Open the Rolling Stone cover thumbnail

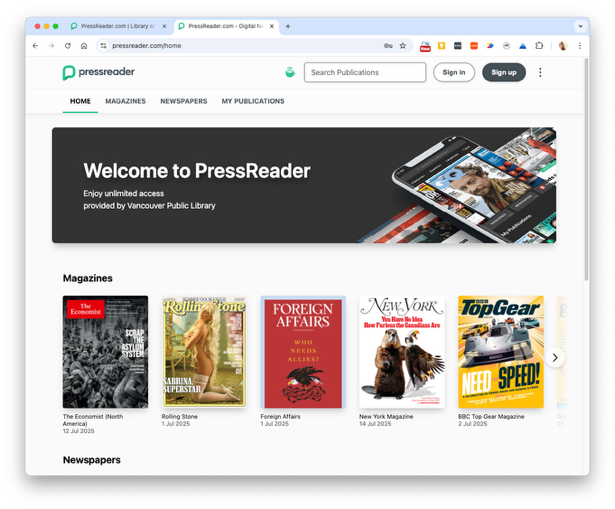[204, 352]
